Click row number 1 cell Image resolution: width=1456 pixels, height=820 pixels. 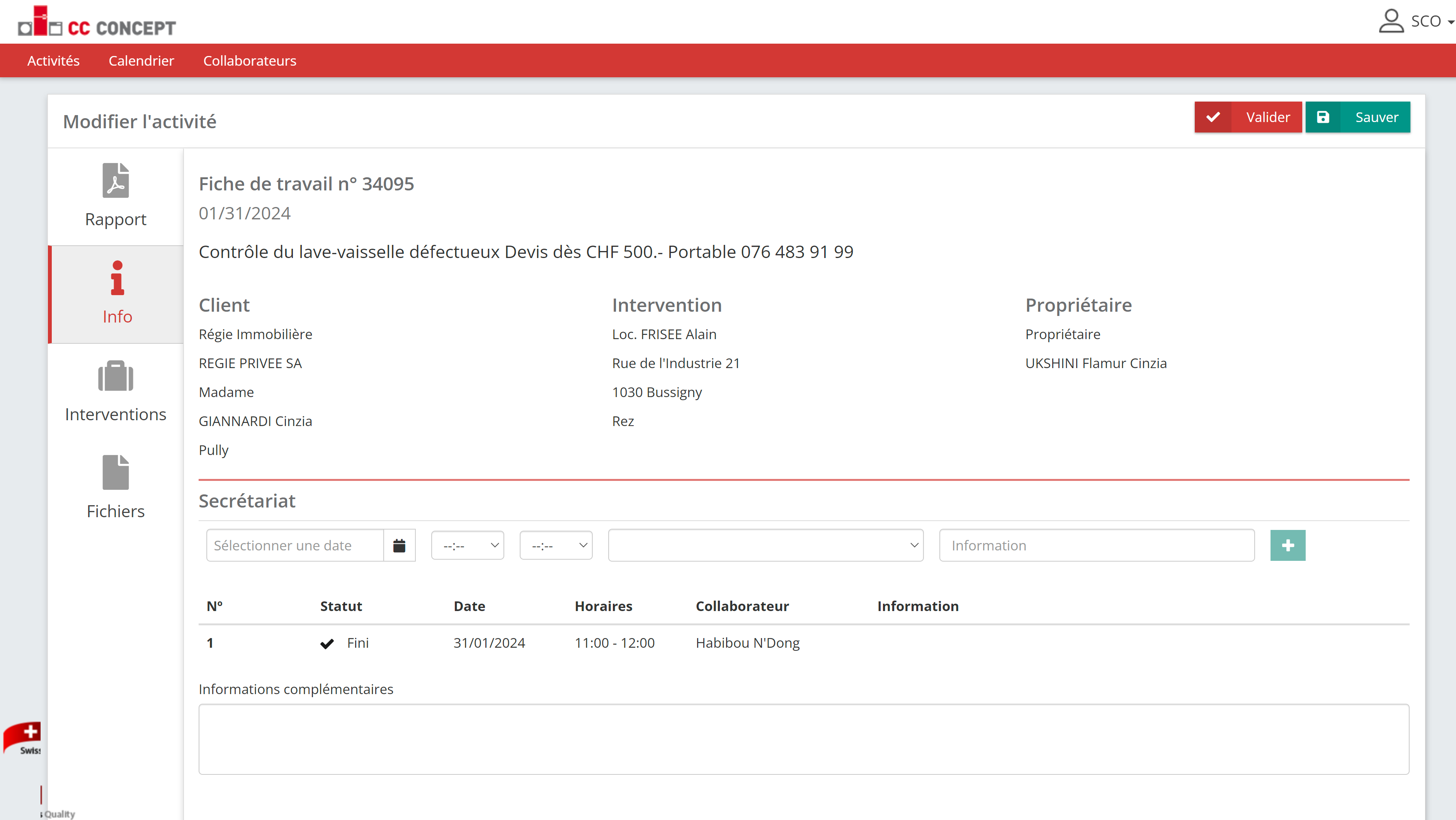click(210, 643)
